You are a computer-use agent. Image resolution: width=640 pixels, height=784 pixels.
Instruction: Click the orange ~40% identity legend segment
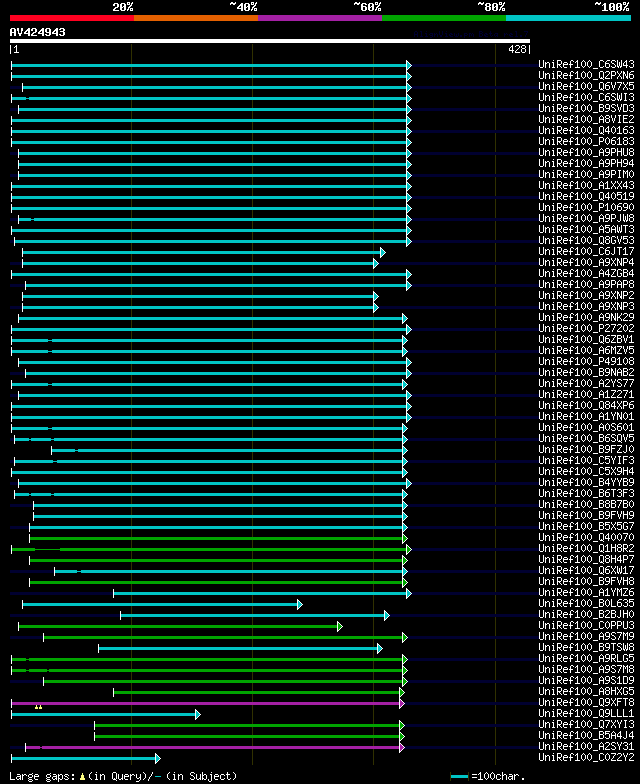coord(196,18)
